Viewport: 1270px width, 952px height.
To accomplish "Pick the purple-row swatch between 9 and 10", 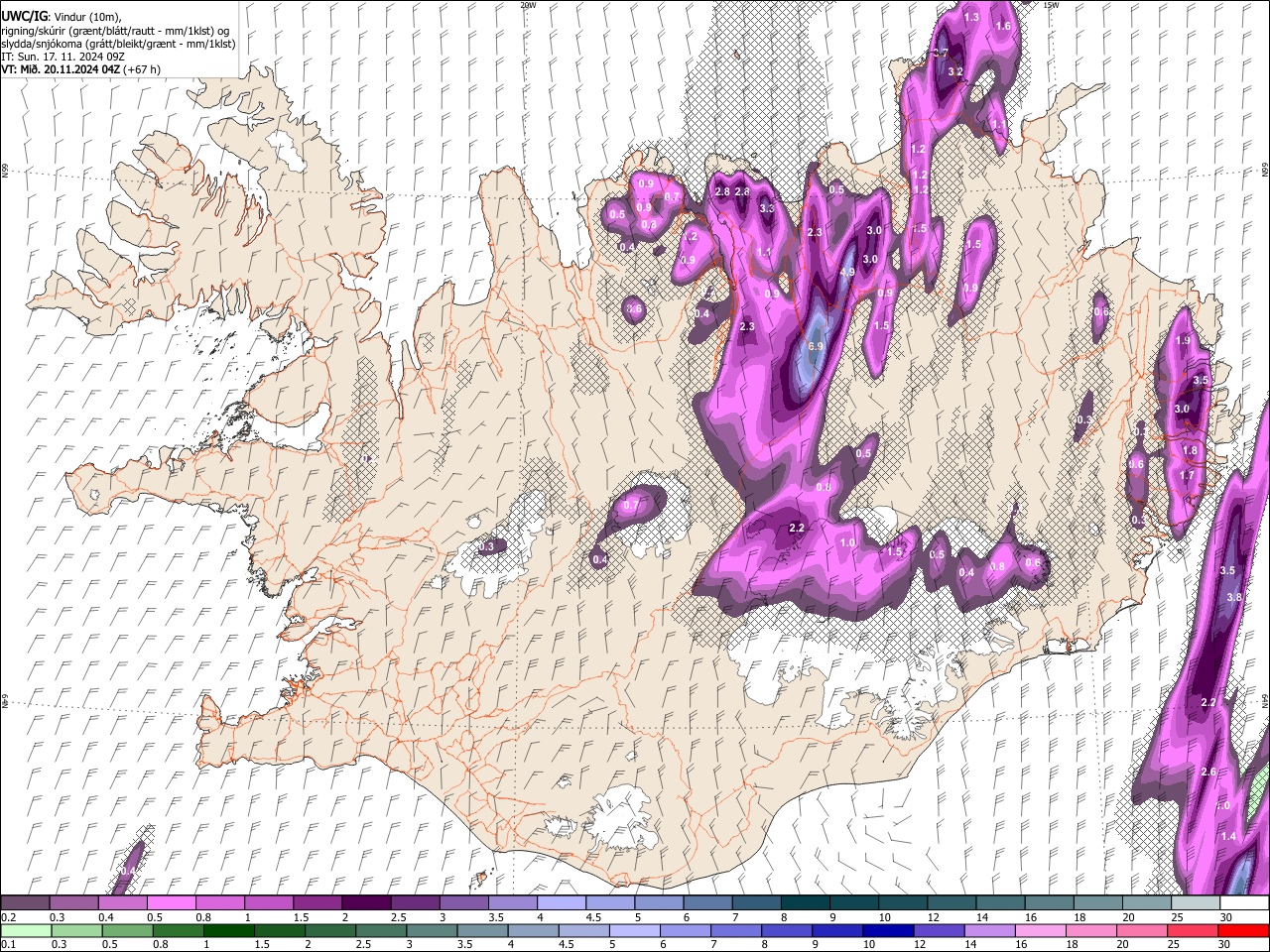I will tap(854, 903).
